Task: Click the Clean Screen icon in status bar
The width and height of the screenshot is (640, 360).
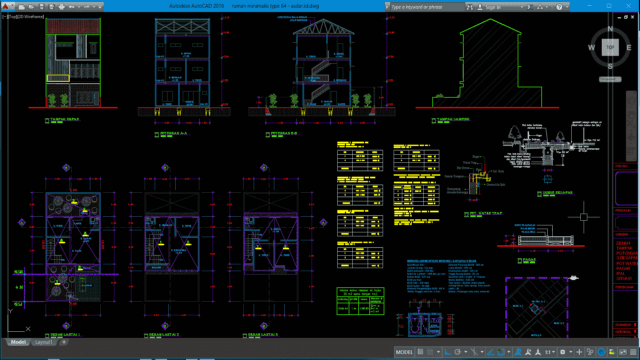Action: pos(622,352)
